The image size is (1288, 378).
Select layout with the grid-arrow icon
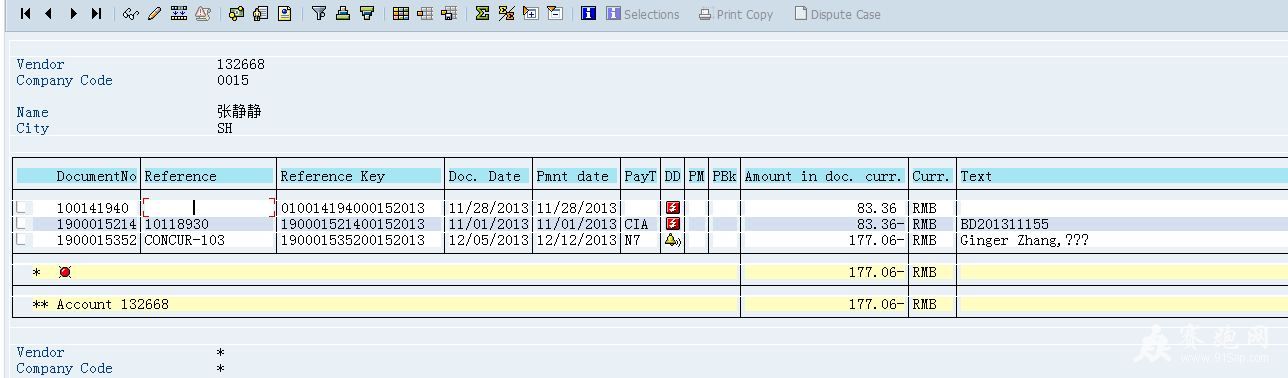(x=425, y=13)
